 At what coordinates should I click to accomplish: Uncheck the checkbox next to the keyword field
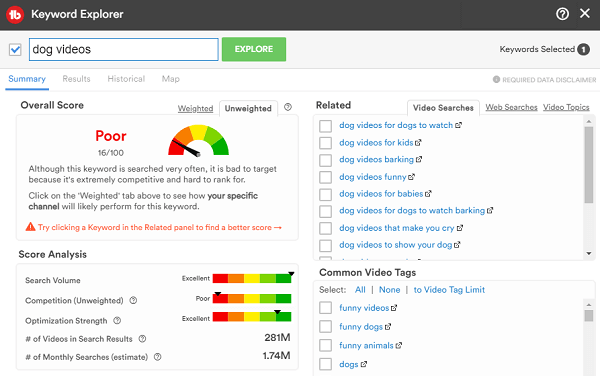[15, 49]
